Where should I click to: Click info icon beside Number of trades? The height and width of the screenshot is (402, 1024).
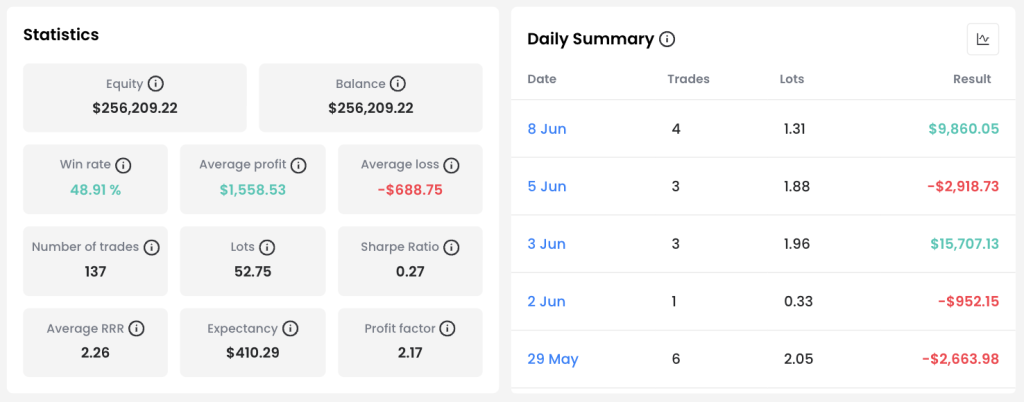(152, 247)
